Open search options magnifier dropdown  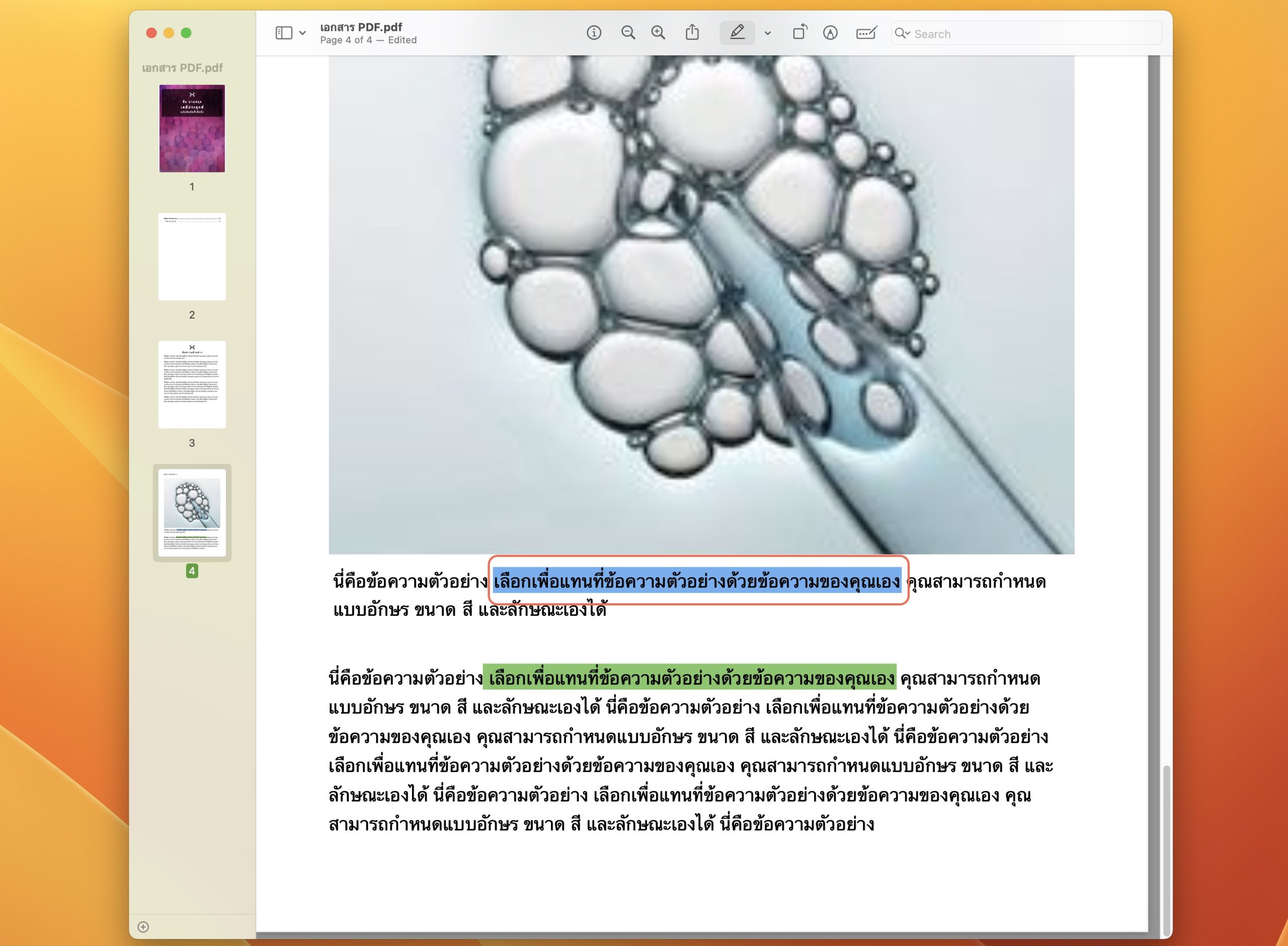tap(902, 33)
